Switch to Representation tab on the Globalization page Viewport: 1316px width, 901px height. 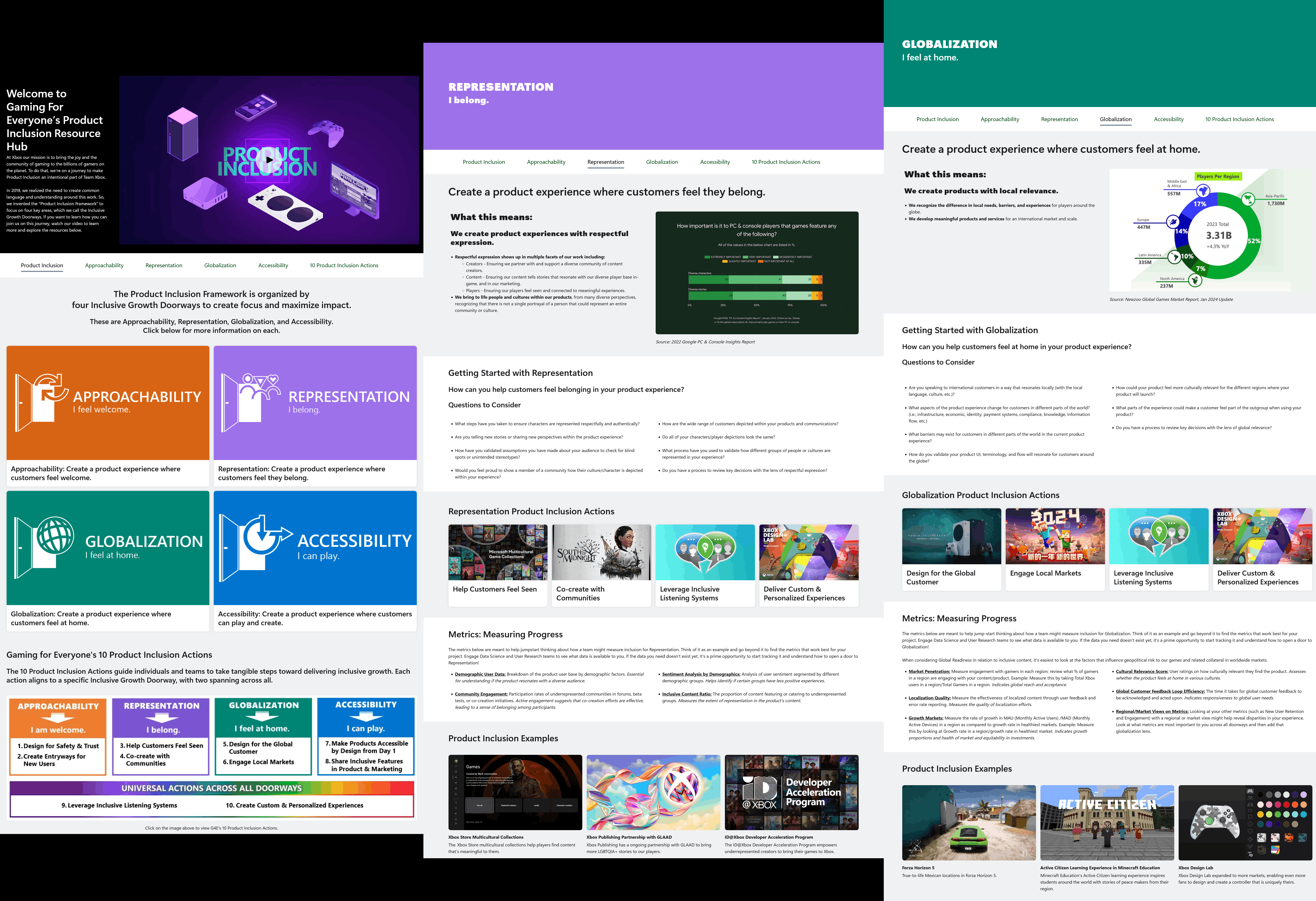pyautogui.click(x=1059, y=119)
